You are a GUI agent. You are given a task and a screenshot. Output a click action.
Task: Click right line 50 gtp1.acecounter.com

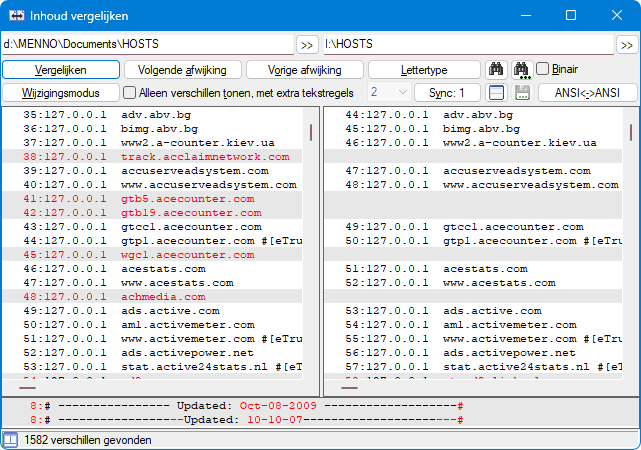(x=473, y=241)
